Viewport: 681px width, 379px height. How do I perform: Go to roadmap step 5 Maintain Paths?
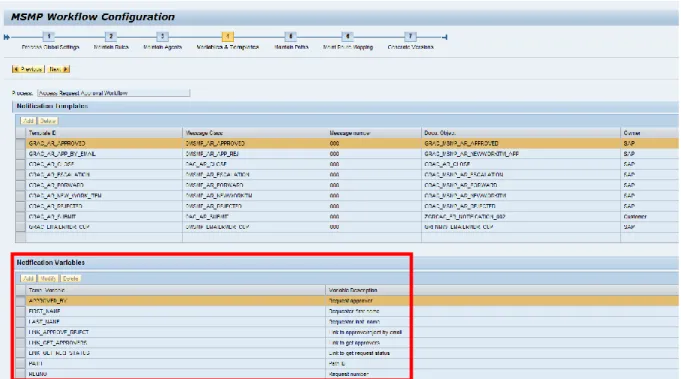(x=291, y=36)
